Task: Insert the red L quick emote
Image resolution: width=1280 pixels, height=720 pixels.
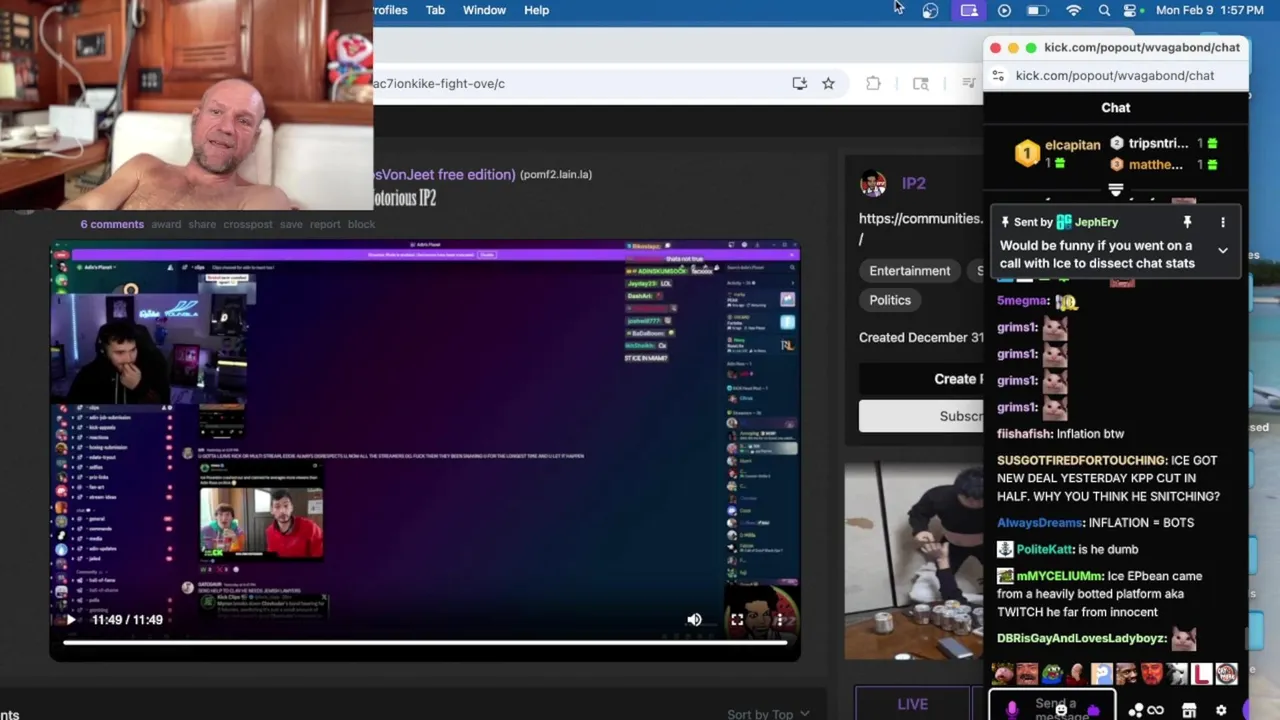Action: (x=1201, y=674)
